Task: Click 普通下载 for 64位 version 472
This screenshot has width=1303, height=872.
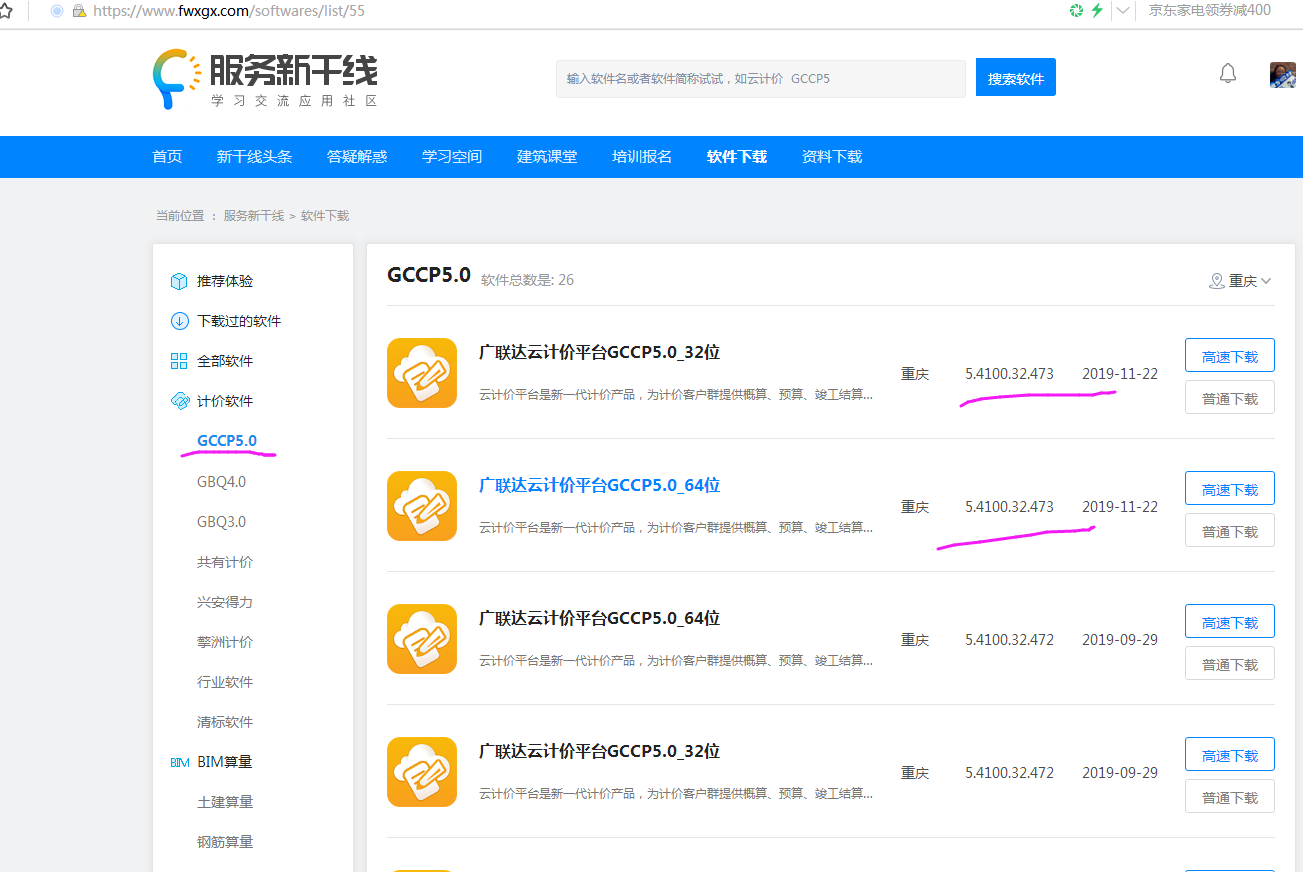Action: pos(1230,664)
